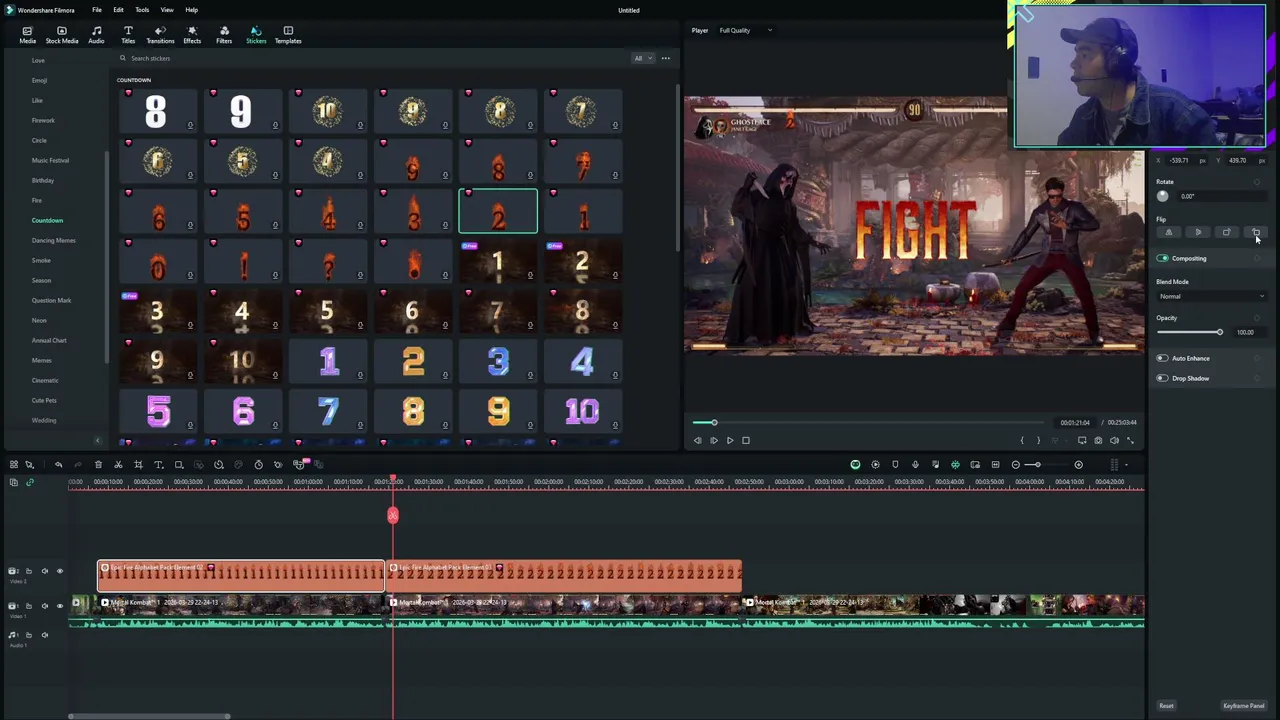Click the red scissors on the playhead
This screenshot has width=1280, height=720.
(x=393, y=515)
